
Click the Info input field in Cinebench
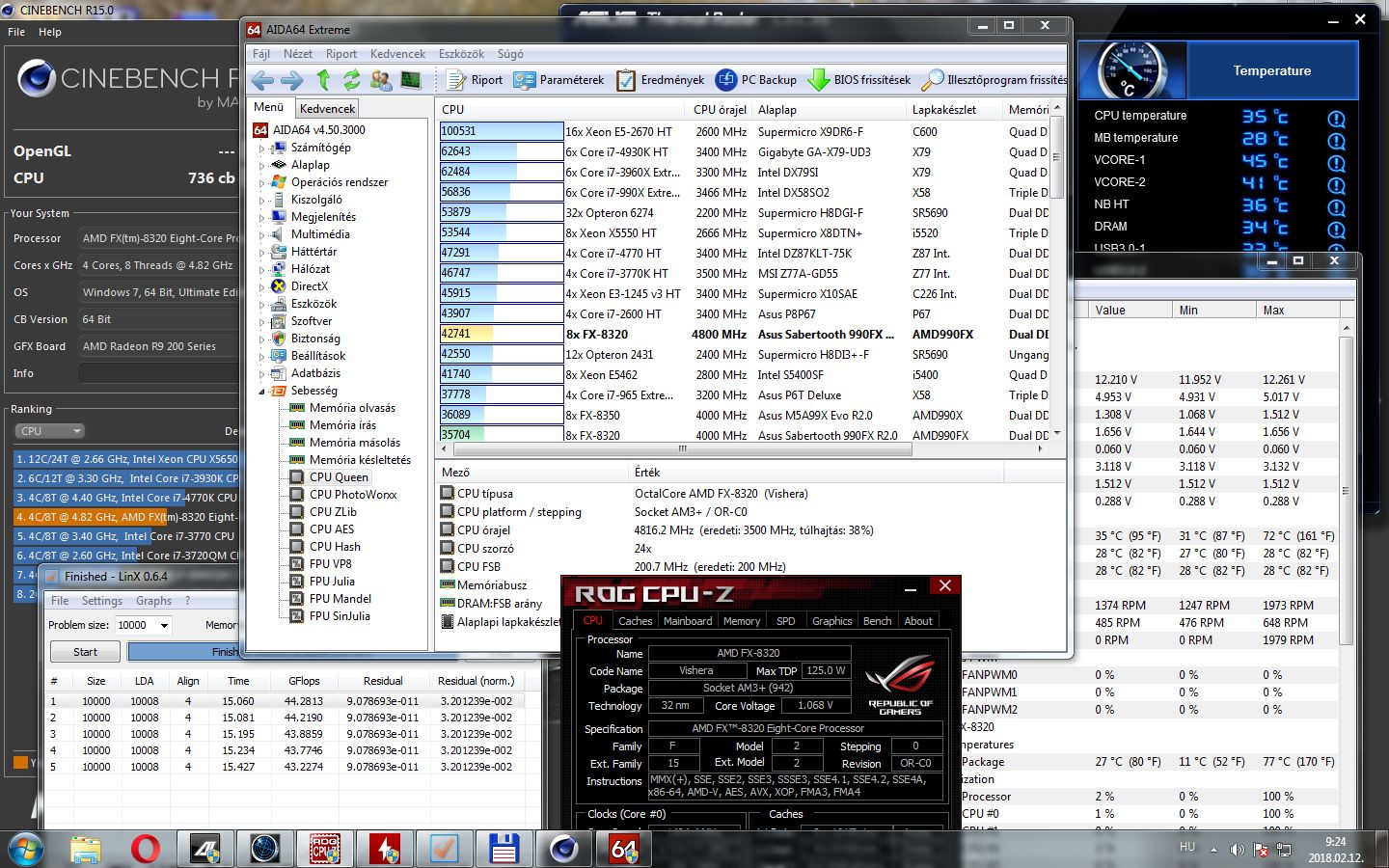pos(158,373)
